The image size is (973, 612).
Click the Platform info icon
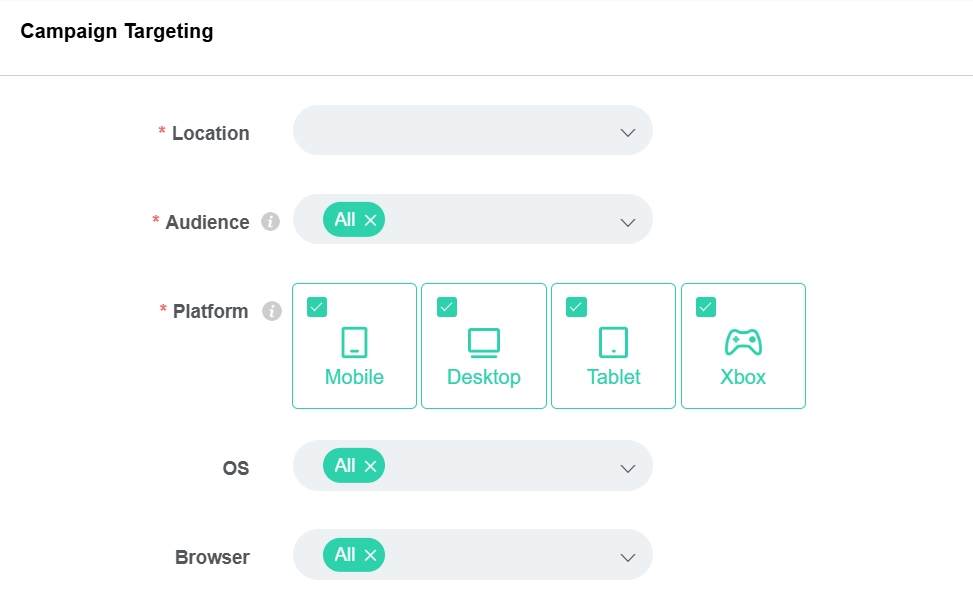click(271, 311)
